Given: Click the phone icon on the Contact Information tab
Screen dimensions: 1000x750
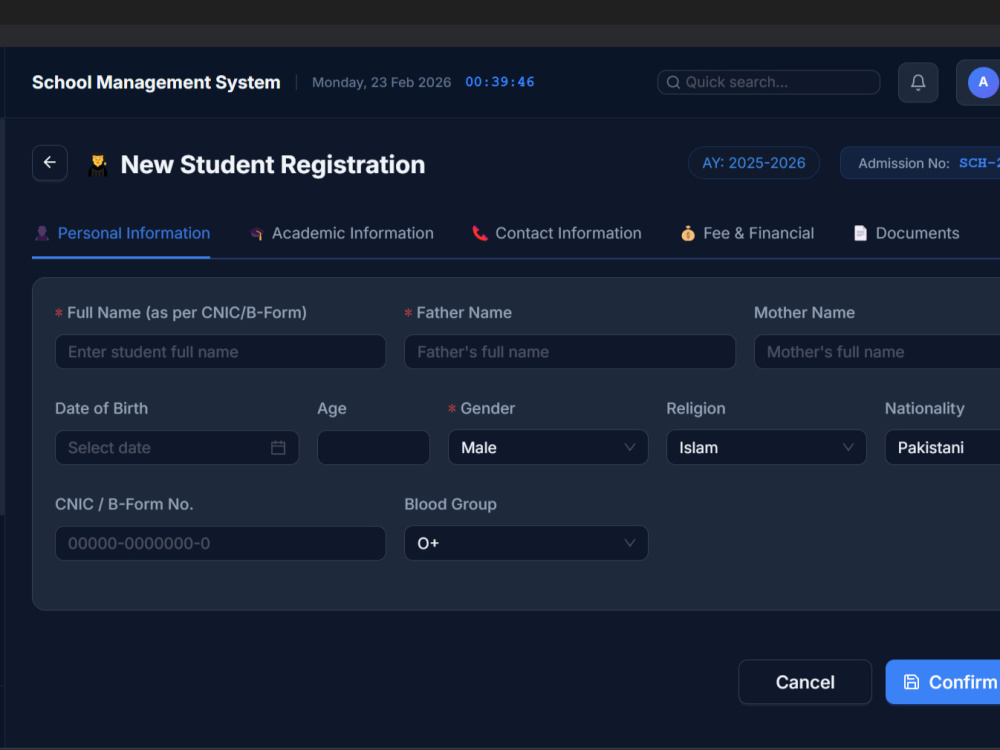Looking at the screenshot, I should tap(480, 233).
